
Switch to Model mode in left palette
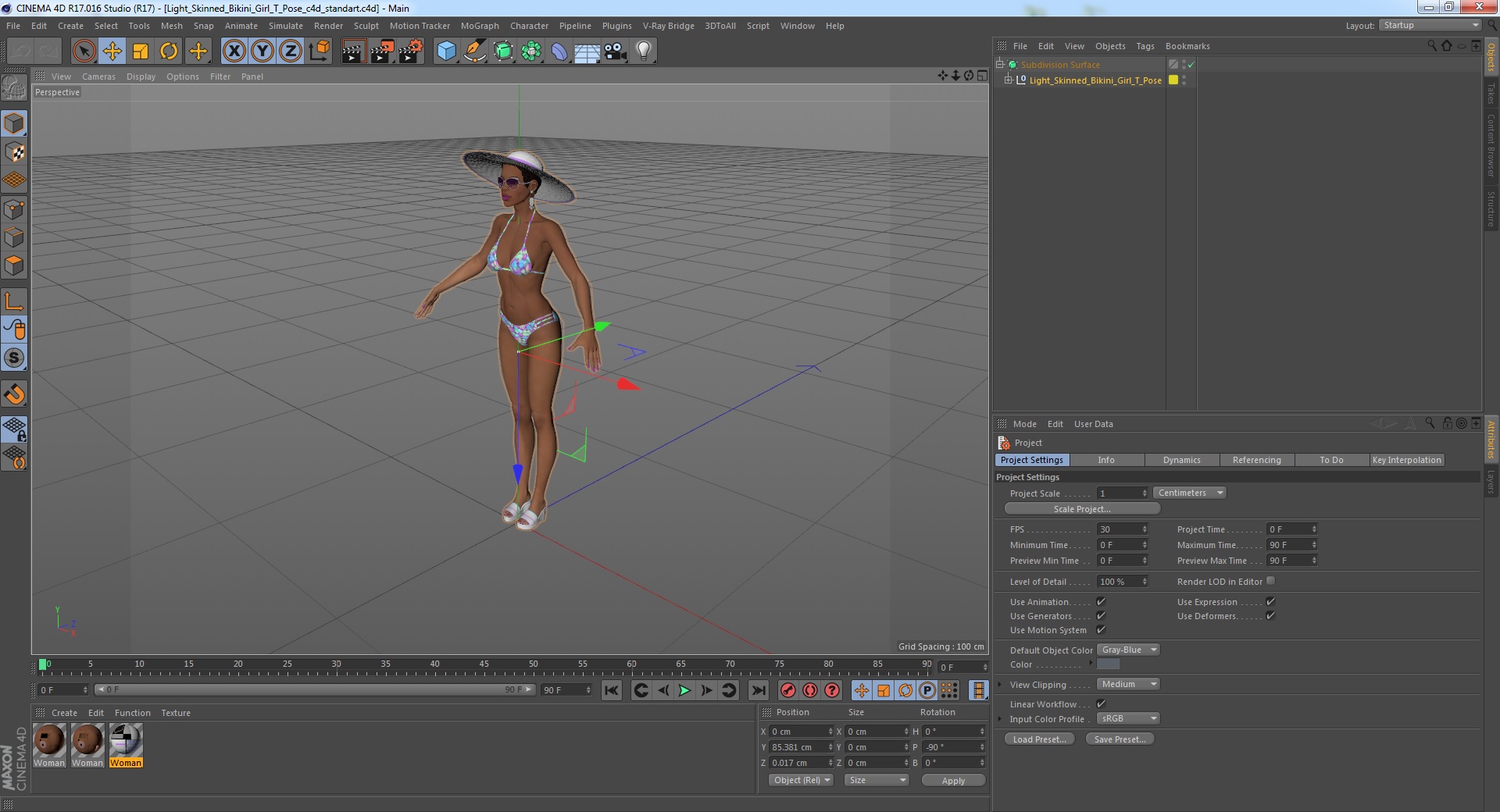pyautogui.click(x=14, y=123)
